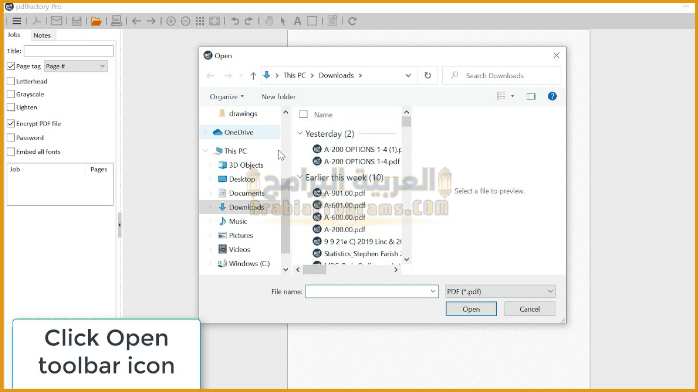Viewport: 698px width, 392px height.
Task: Collapse the This PC tree node arrow
Action: (x=206, y=151)
